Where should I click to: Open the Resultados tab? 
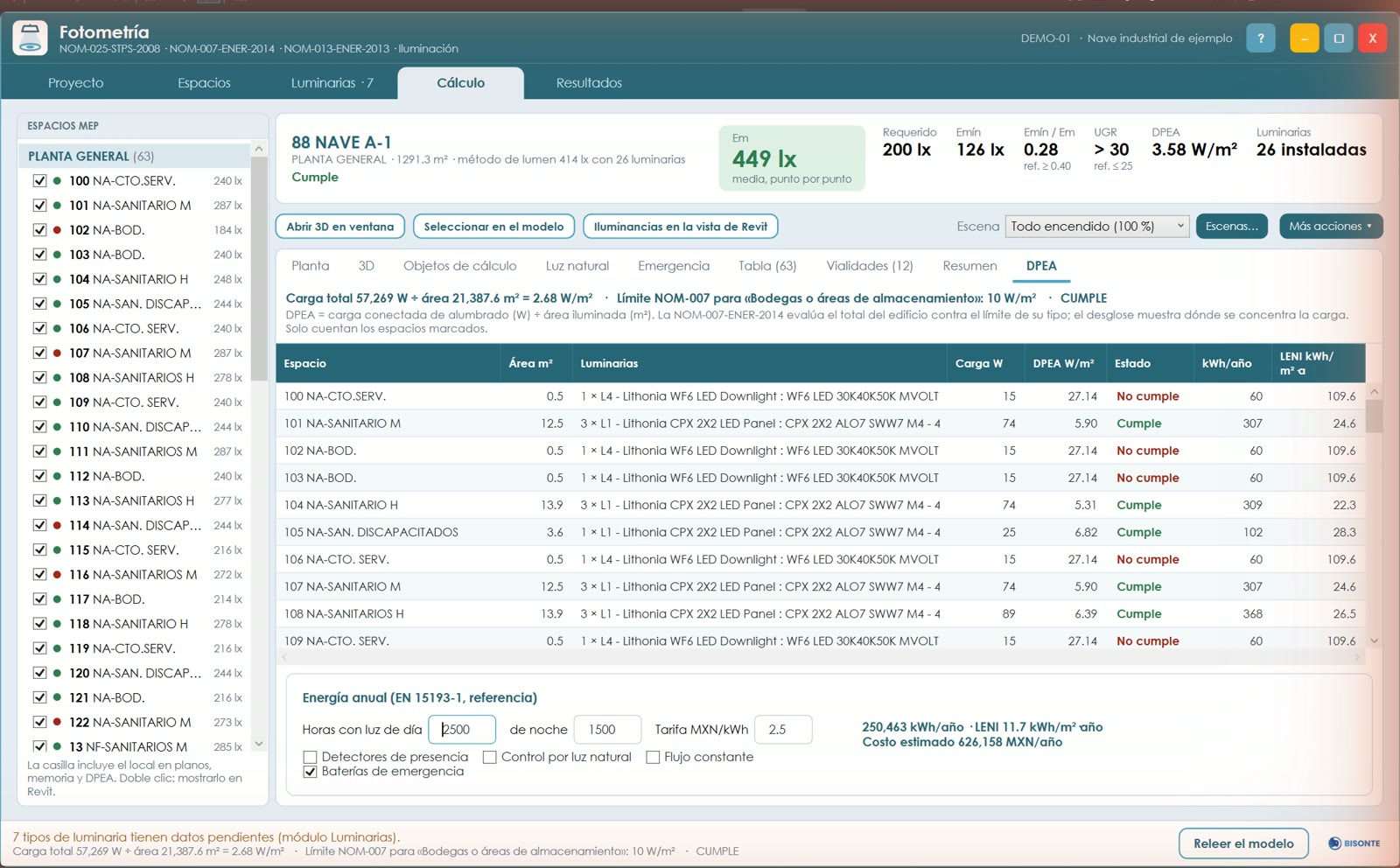pyautogui.click(x=589, y=83)
